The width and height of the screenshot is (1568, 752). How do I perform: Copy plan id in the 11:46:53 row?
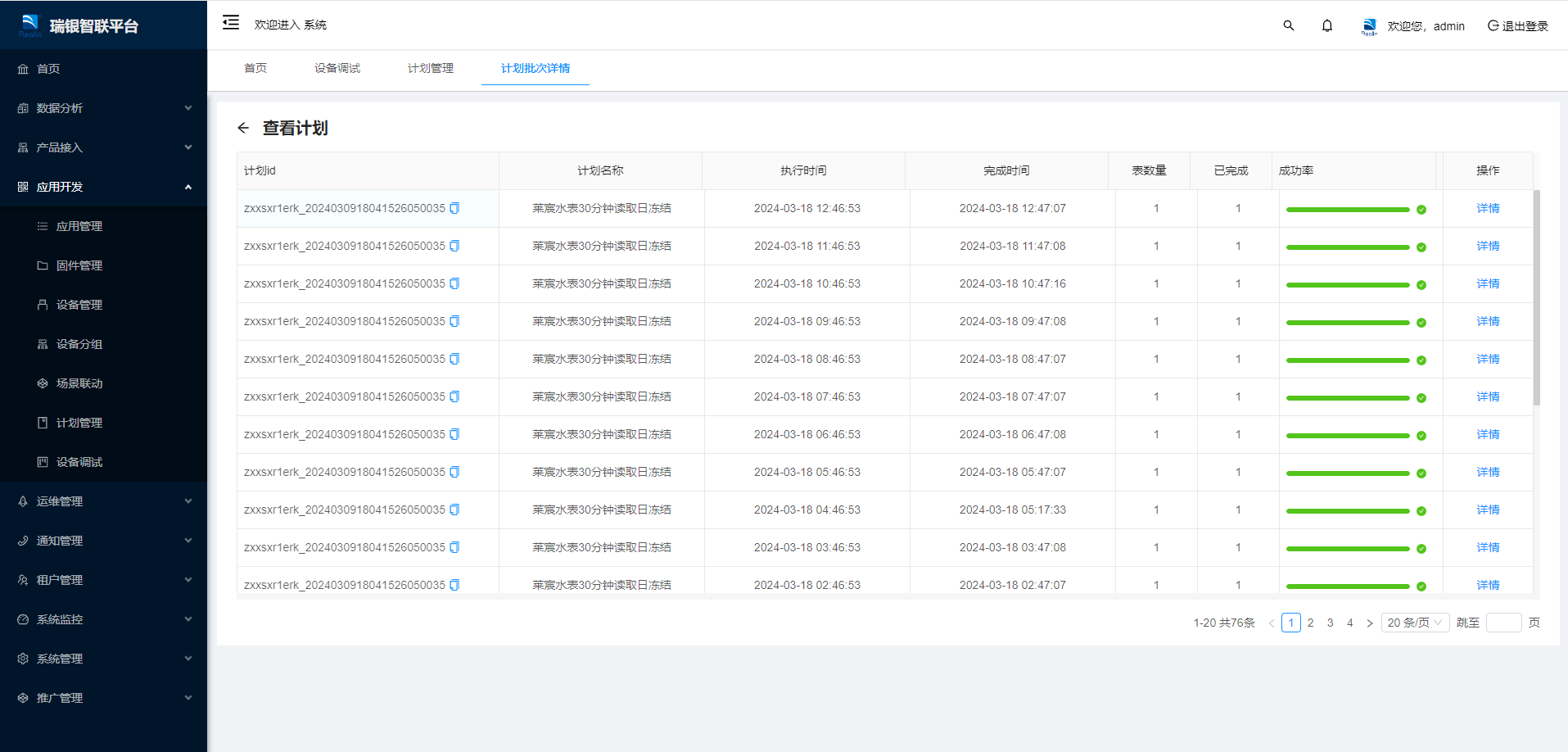[x=454, y=246]
